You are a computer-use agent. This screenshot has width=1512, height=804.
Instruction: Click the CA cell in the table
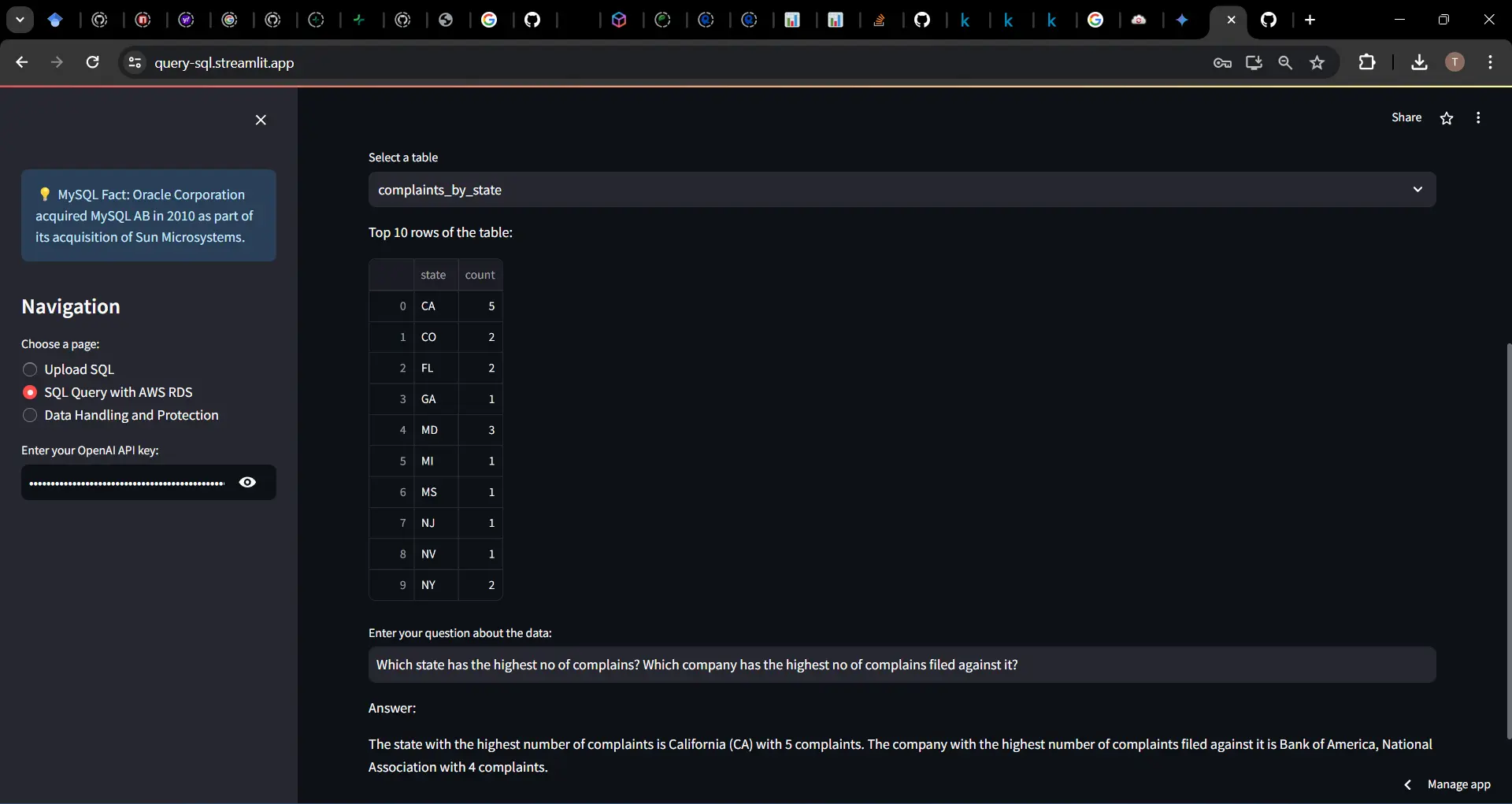(x=435, y=306)
